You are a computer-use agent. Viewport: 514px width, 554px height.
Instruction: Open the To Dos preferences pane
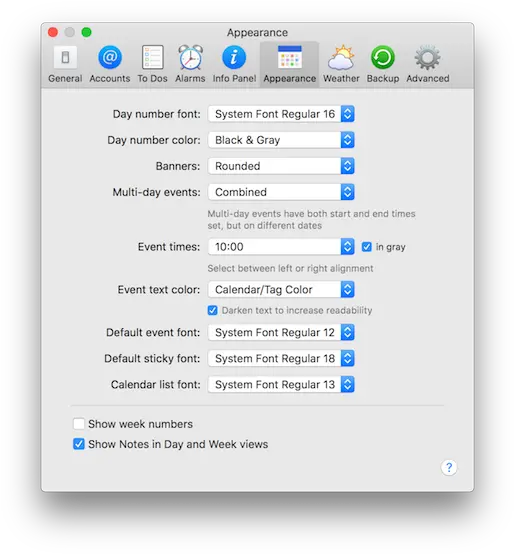tap(152, 64)
